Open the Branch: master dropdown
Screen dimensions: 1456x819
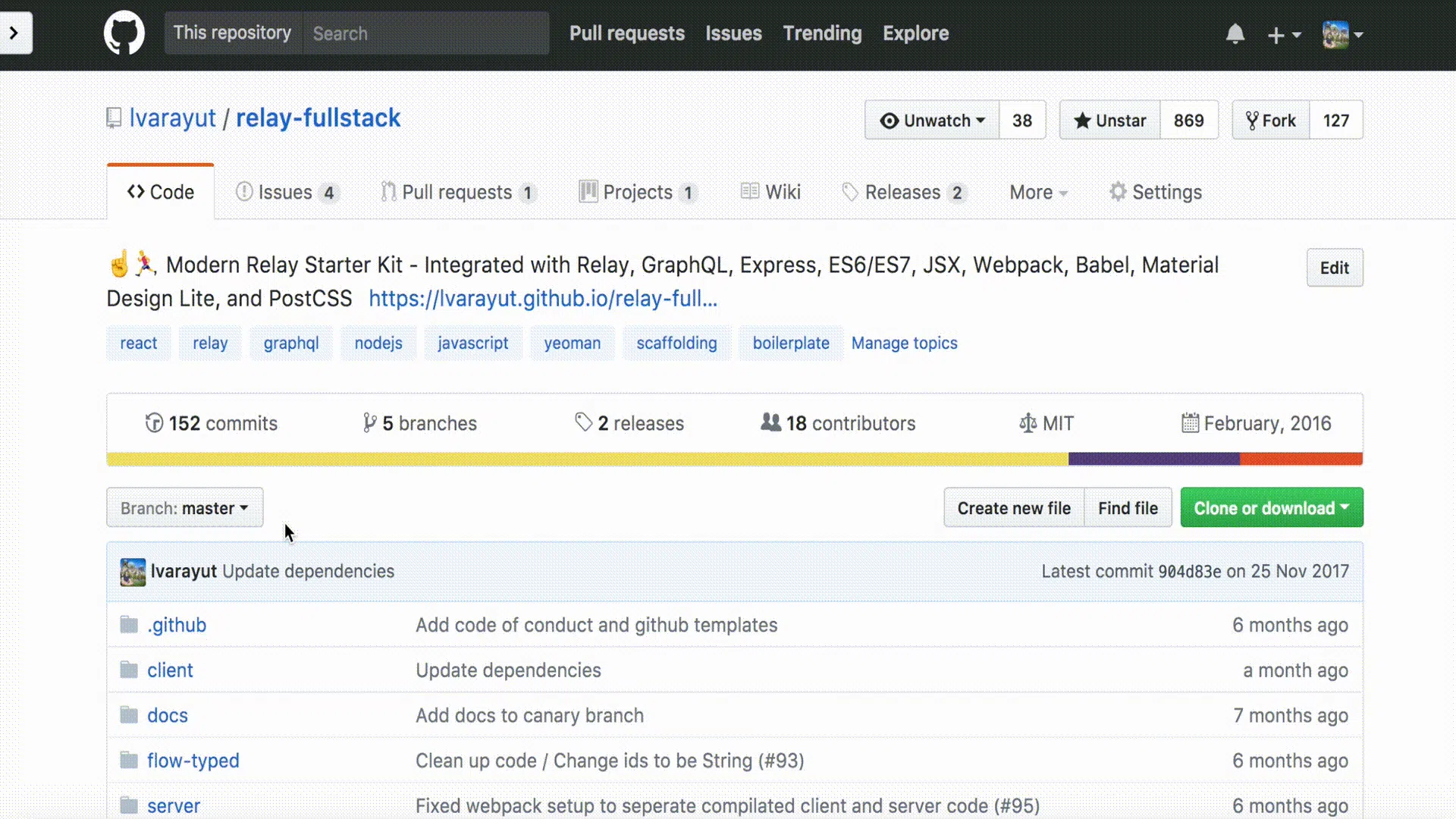coord(185,507)
